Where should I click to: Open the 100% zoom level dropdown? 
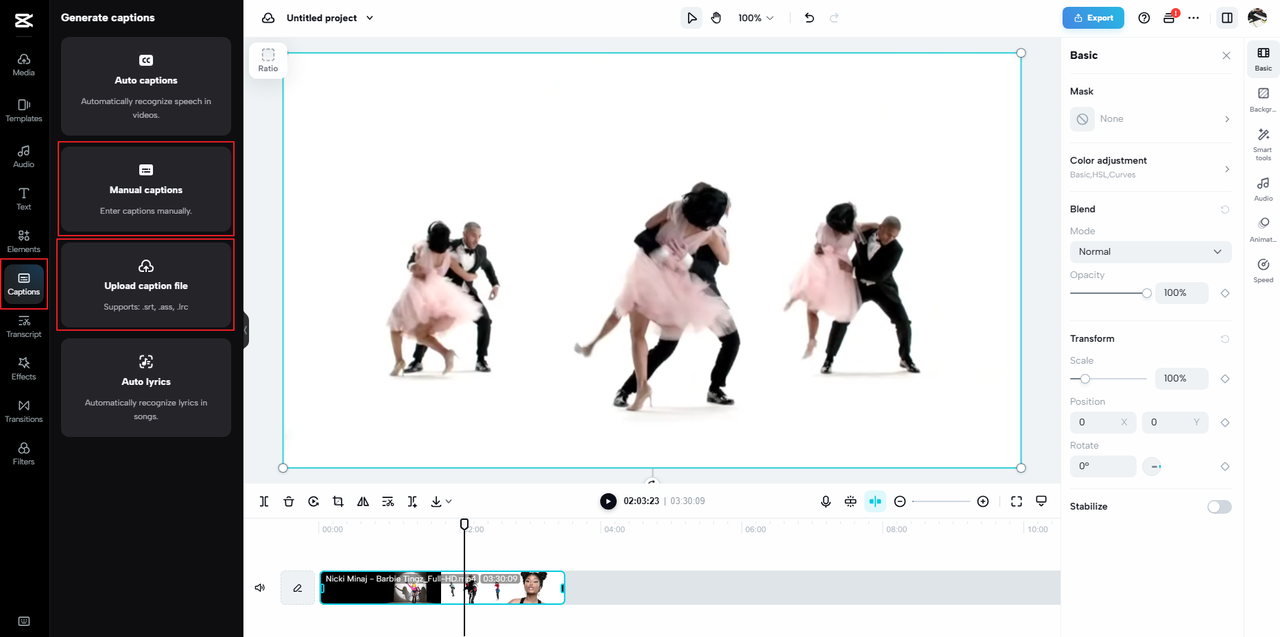[x=756, y=18]
